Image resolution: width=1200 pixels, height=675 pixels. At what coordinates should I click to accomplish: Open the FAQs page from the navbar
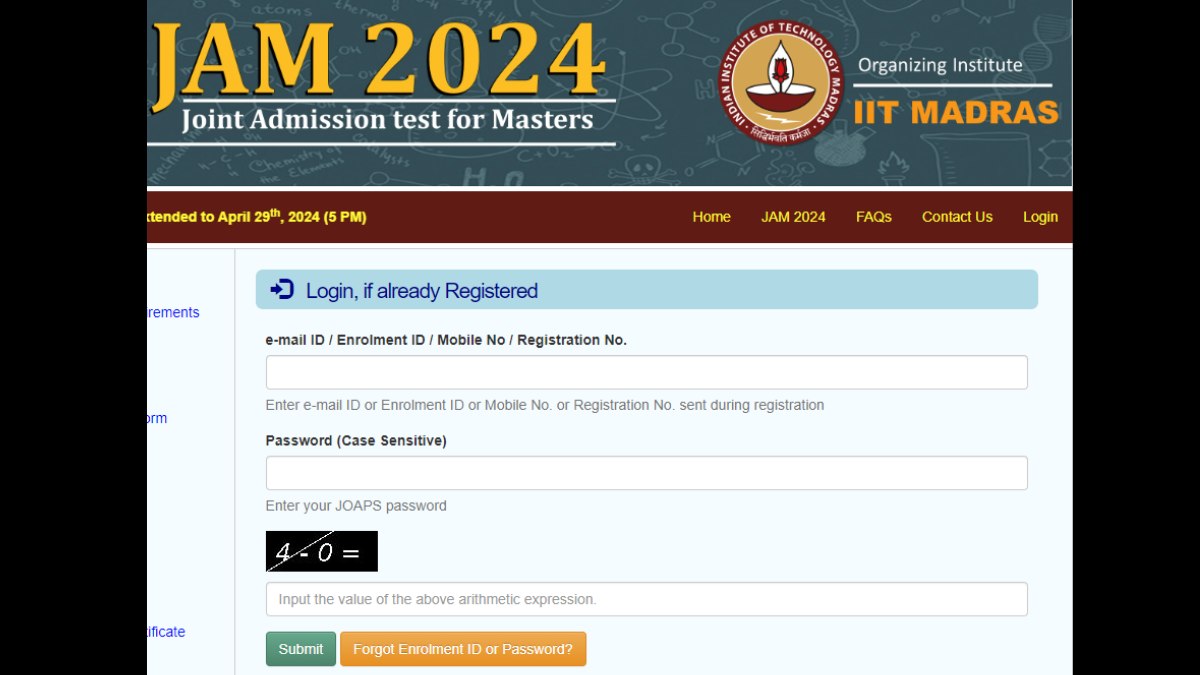click(873, 217)
